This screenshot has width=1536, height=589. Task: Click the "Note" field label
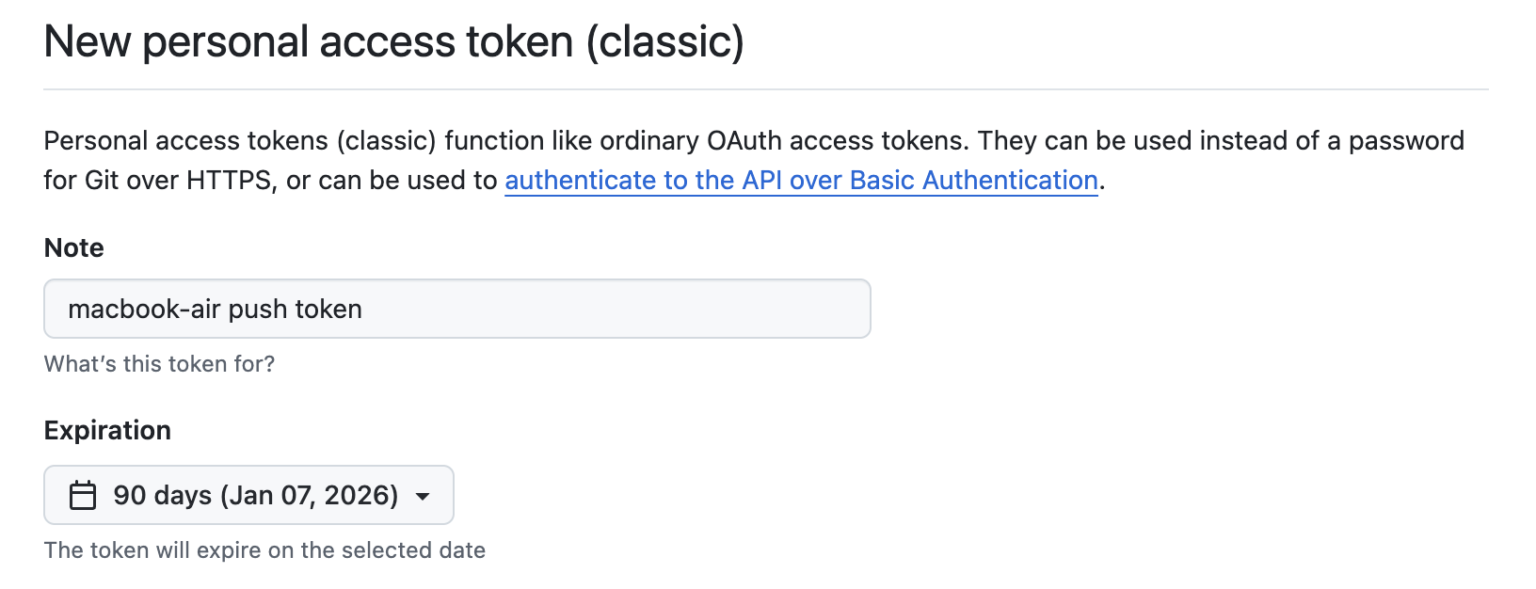click(x=74, y=248)
